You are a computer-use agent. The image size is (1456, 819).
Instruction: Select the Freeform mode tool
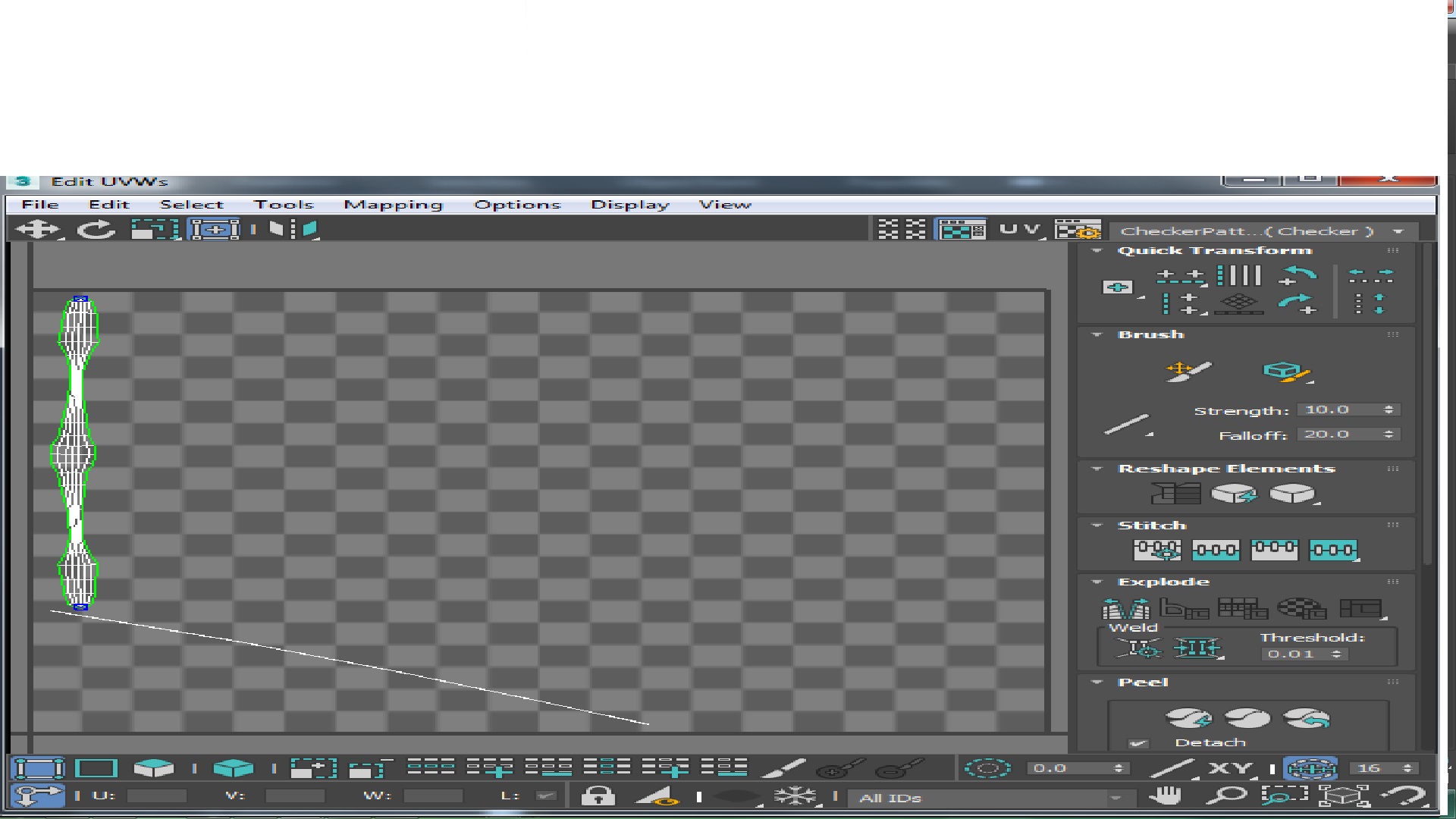214,229
